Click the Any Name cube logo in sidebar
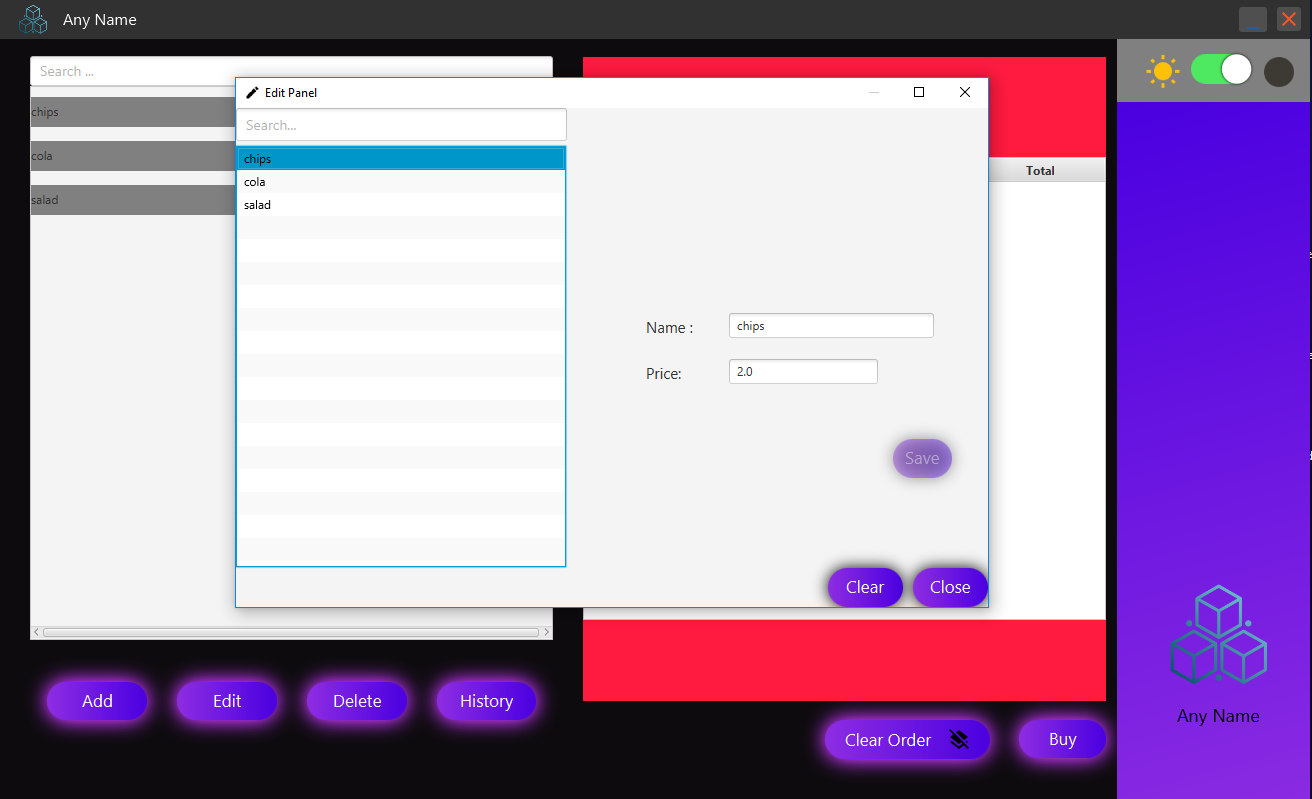This screenshot has height=799, width=1312. point(1218,634)
